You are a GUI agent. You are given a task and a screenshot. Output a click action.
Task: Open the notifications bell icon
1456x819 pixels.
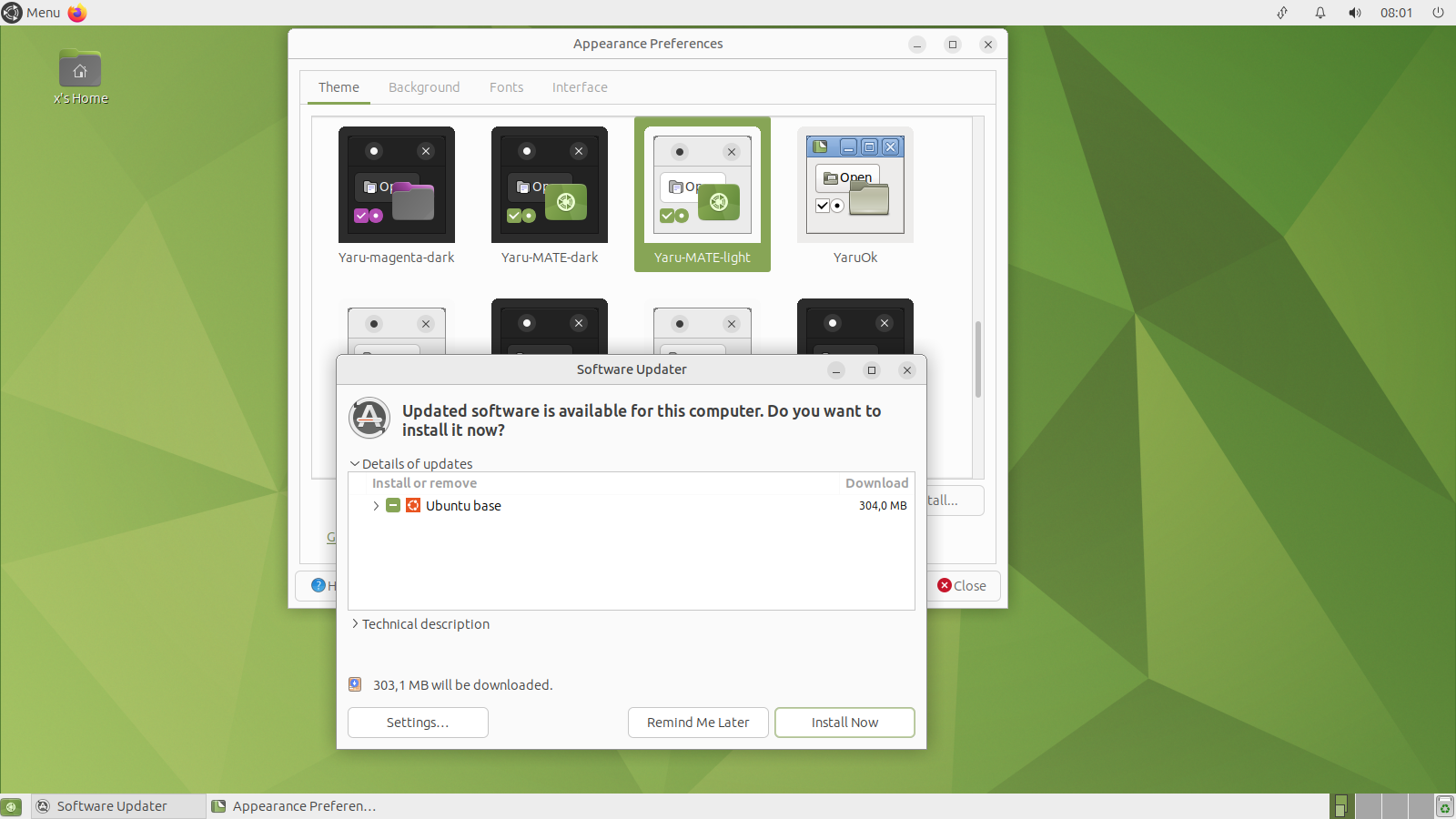pyautogui.click(x=1319, y=13)
